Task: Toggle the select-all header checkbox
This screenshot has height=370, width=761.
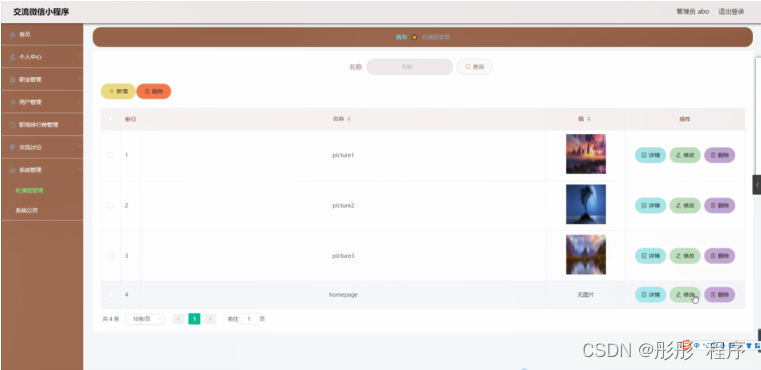Action: click(111, 119)
